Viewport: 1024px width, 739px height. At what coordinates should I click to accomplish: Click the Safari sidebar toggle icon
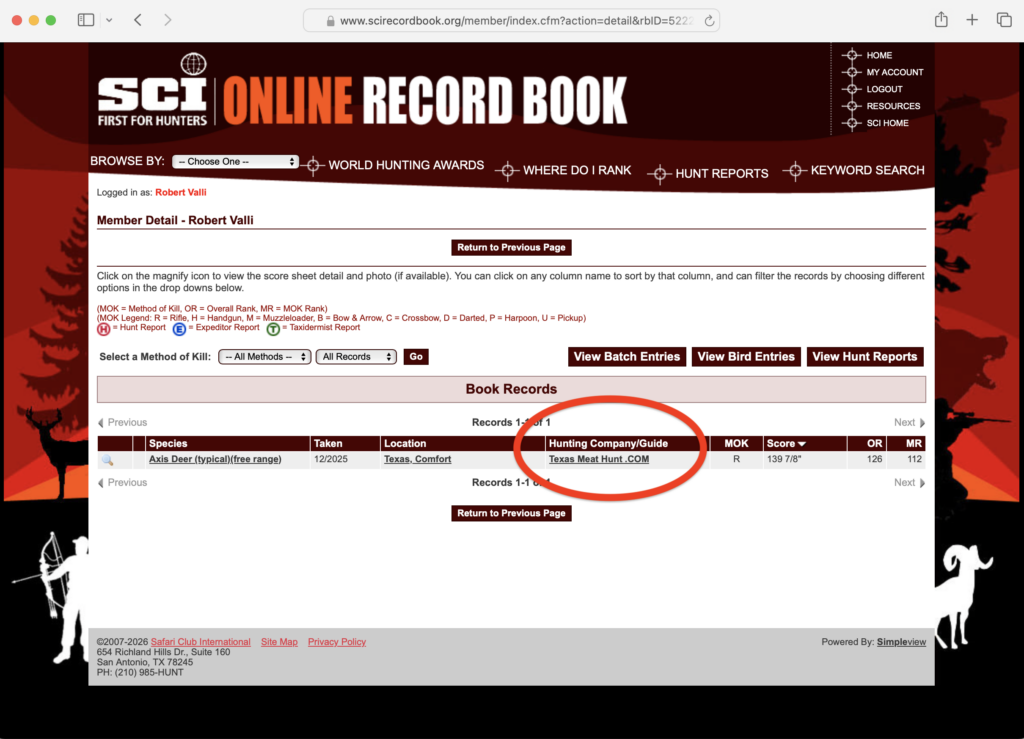86,20
